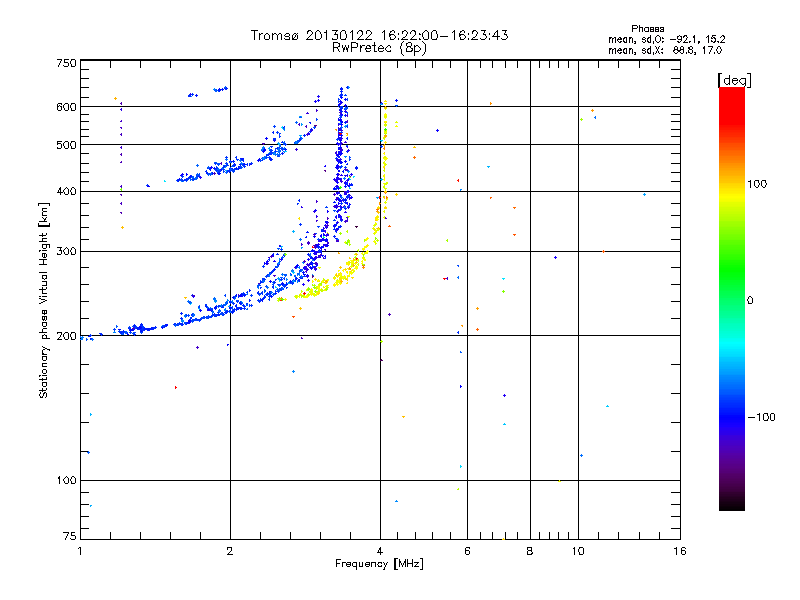Click the 100 km height axis label
800x600 pixels.
(66, 480)
